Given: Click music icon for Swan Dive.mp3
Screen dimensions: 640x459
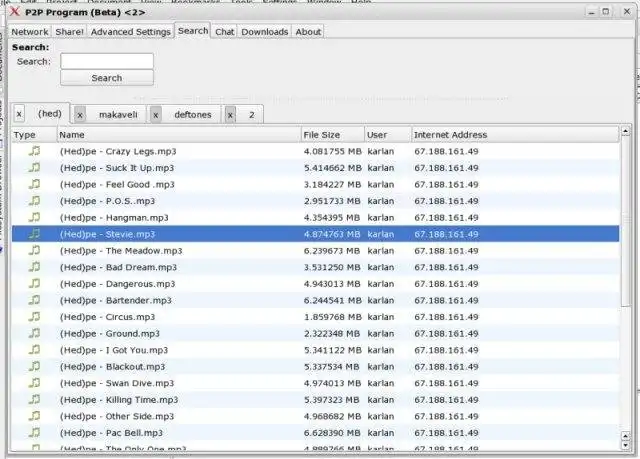Looking at the screenshot, I should 34,383.
